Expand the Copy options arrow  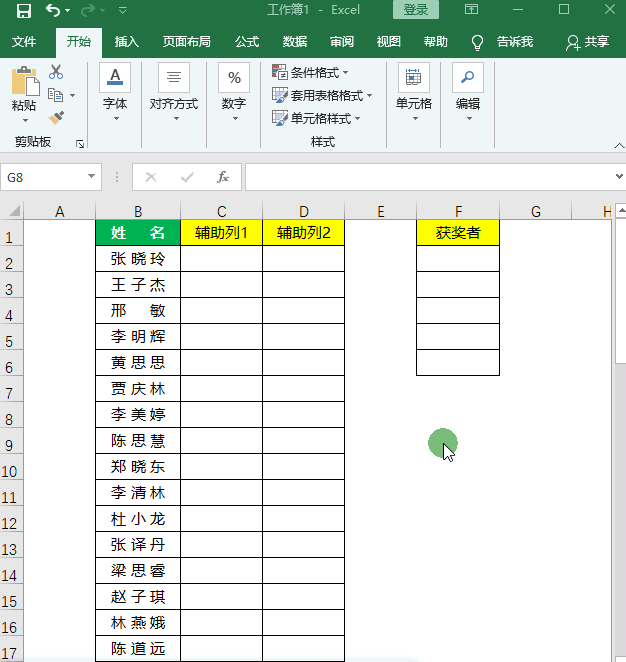pos(73,95)
